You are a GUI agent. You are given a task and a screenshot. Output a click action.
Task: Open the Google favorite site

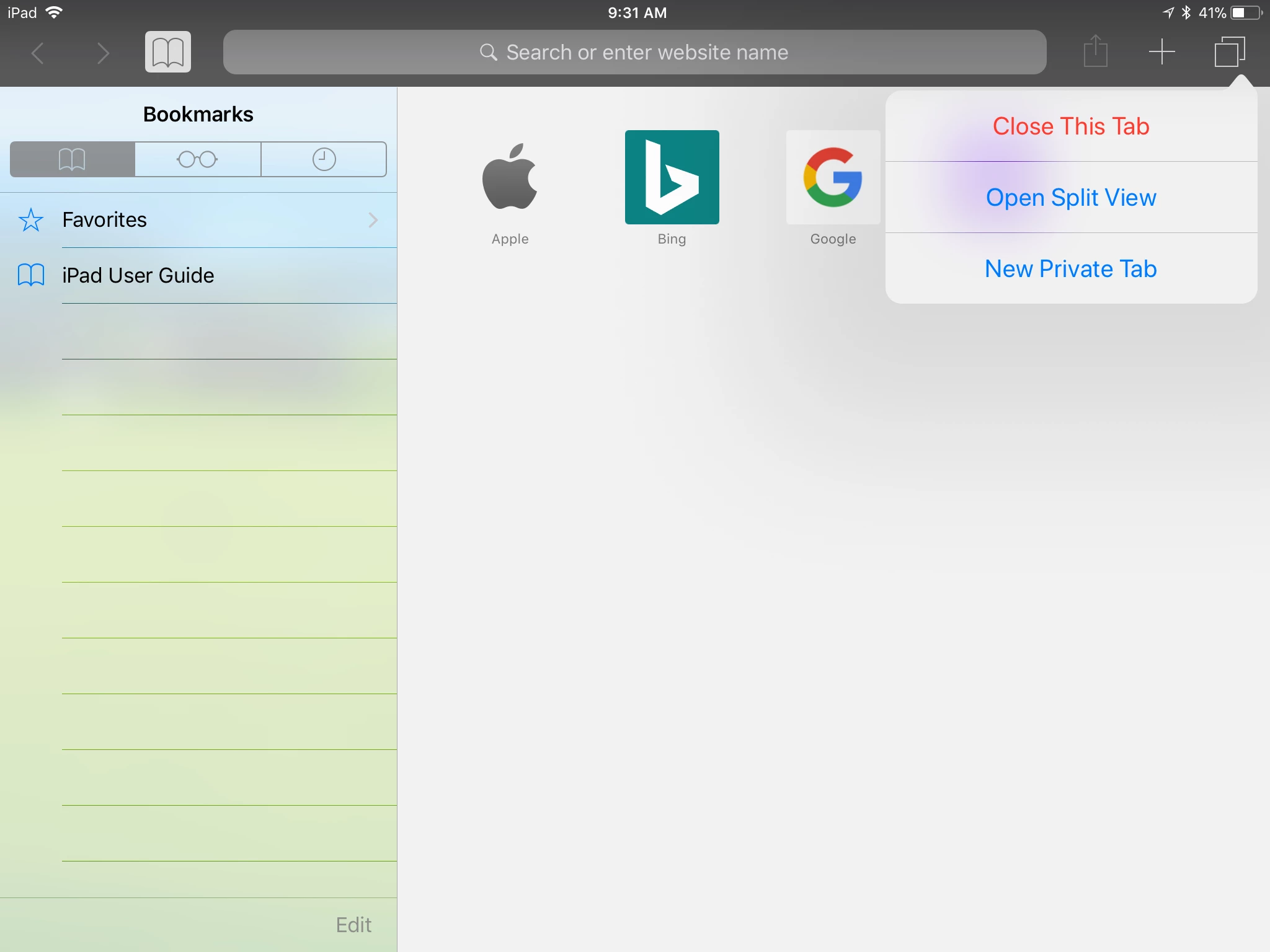pos(833,177)
